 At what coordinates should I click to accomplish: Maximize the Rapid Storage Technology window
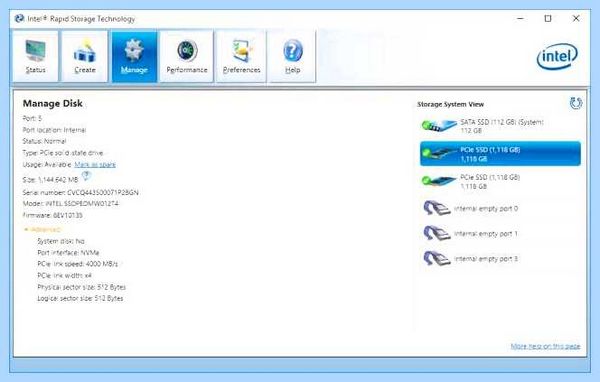[x=548, y=18]
